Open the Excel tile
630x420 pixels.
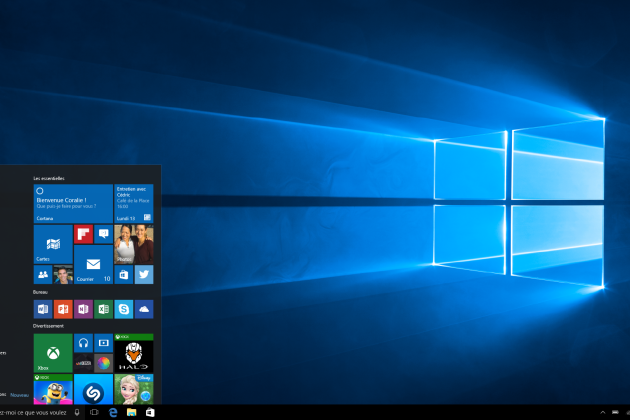click(103, 309)
